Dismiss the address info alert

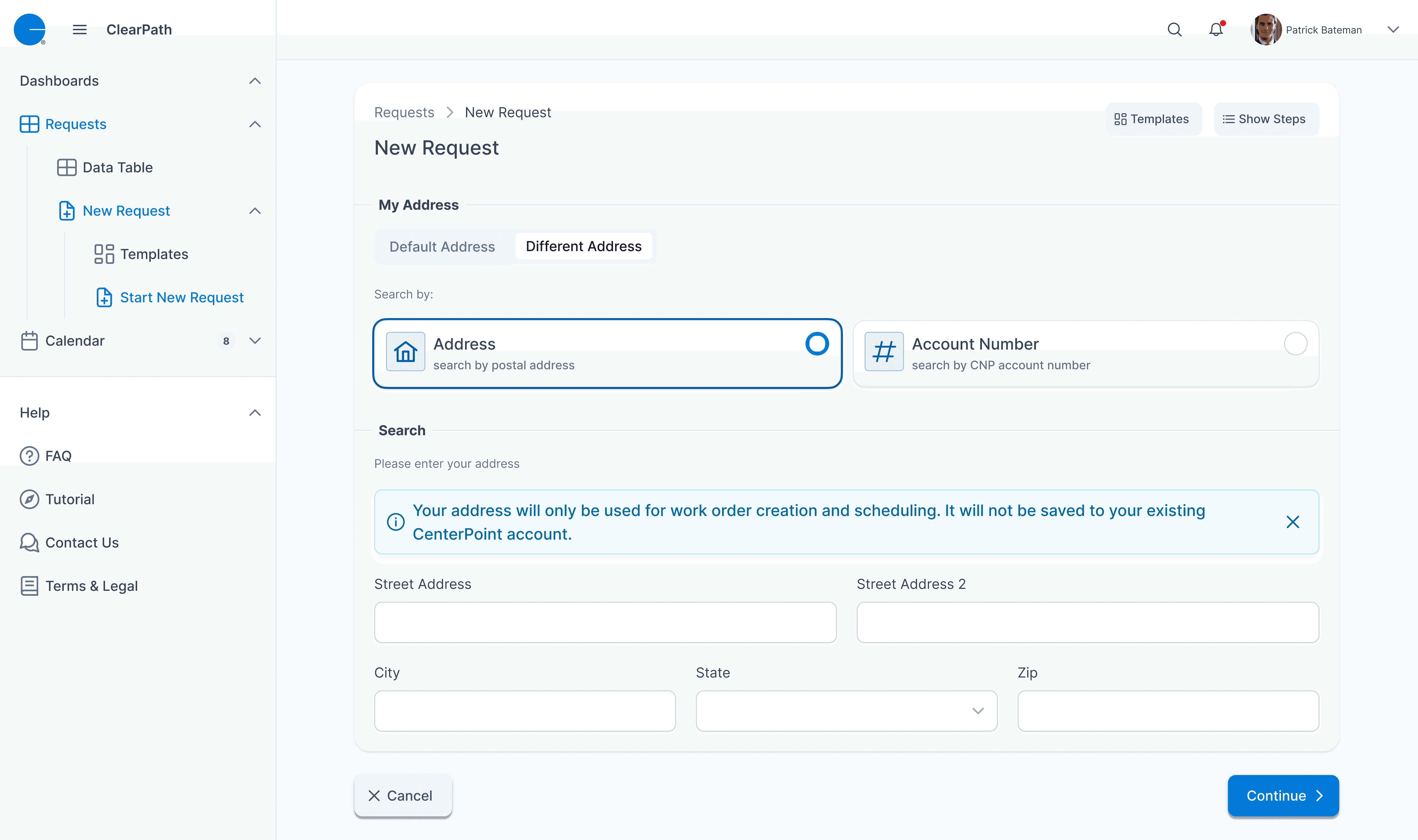1292,522
